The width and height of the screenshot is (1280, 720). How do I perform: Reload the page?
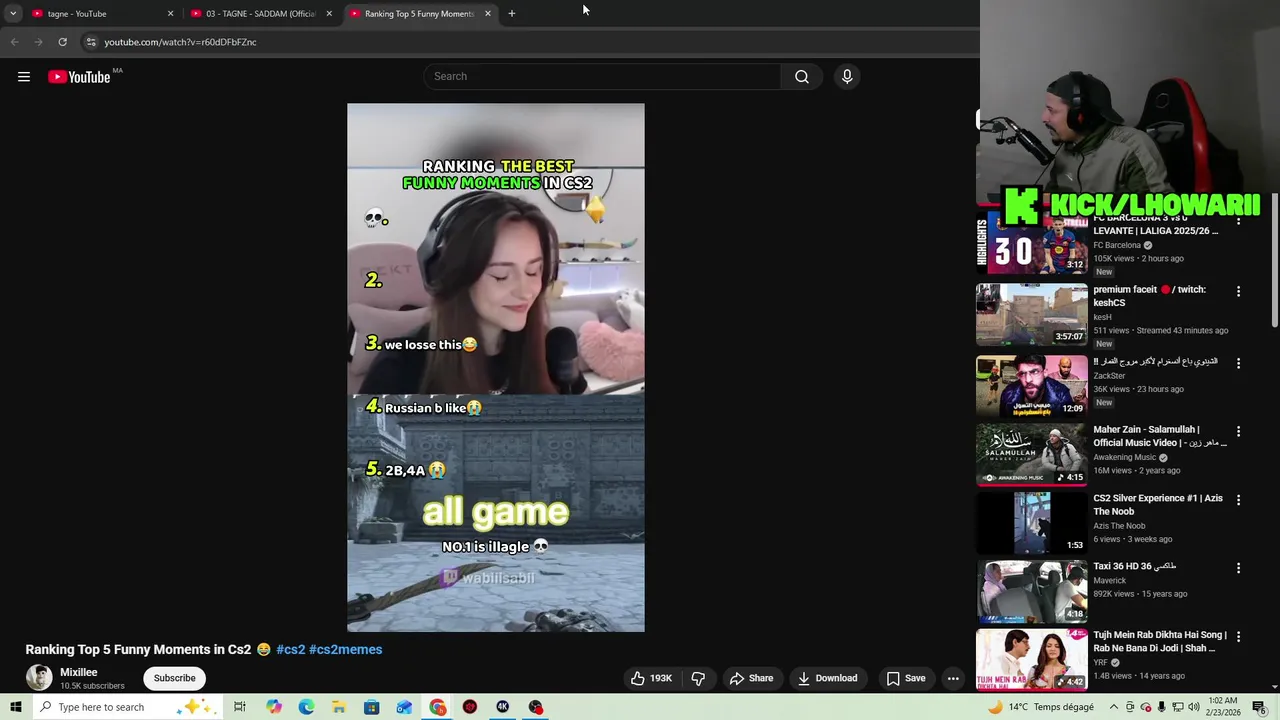(x=62, y=42)
